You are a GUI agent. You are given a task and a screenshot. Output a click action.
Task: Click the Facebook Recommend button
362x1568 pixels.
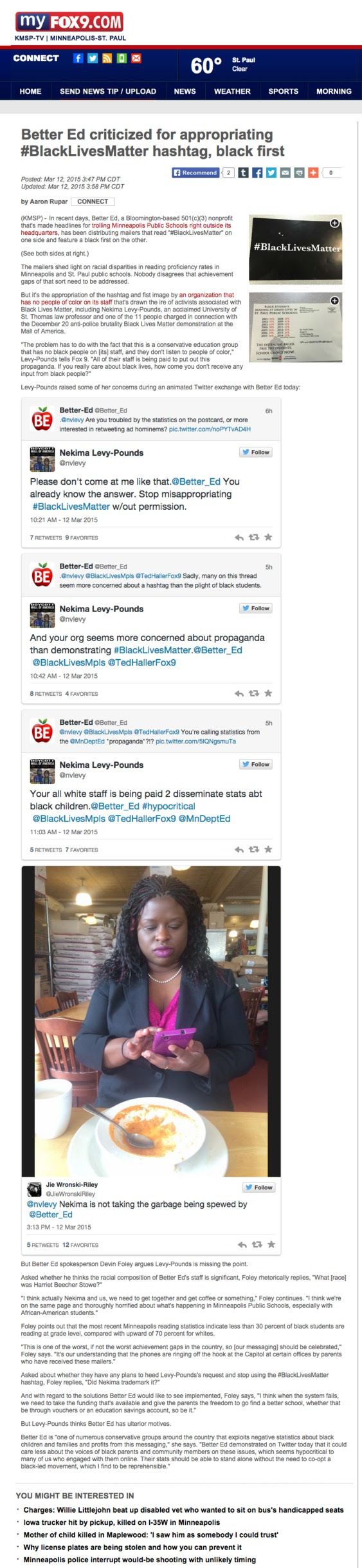coord(195,173)
